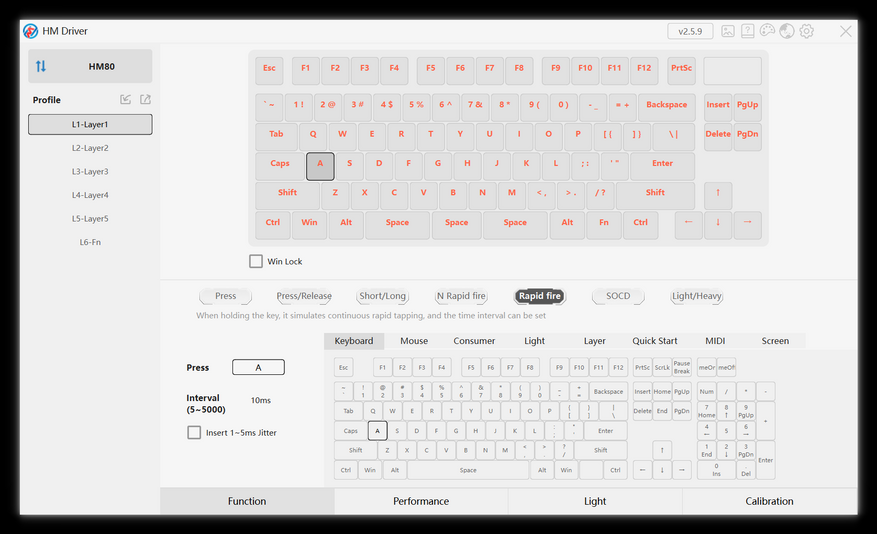
Task: Switch to the Screen tab
Action: (775, 341)
